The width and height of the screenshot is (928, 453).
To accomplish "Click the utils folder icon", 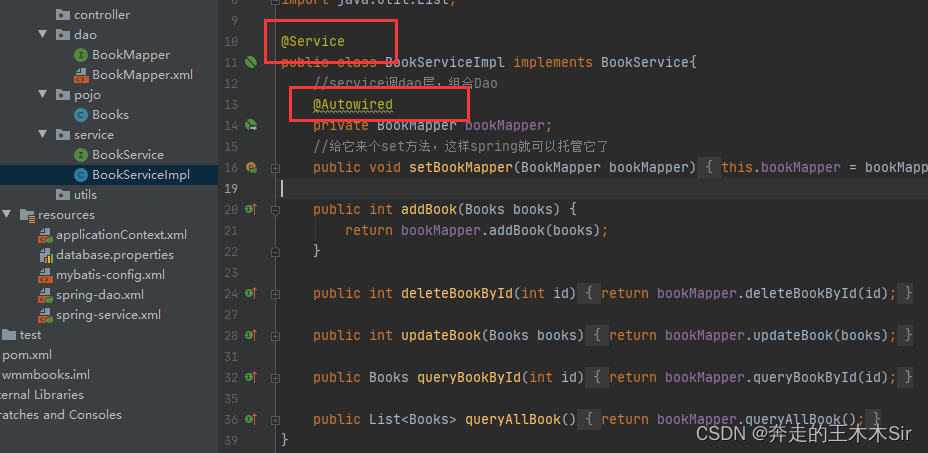I will 63,195.
